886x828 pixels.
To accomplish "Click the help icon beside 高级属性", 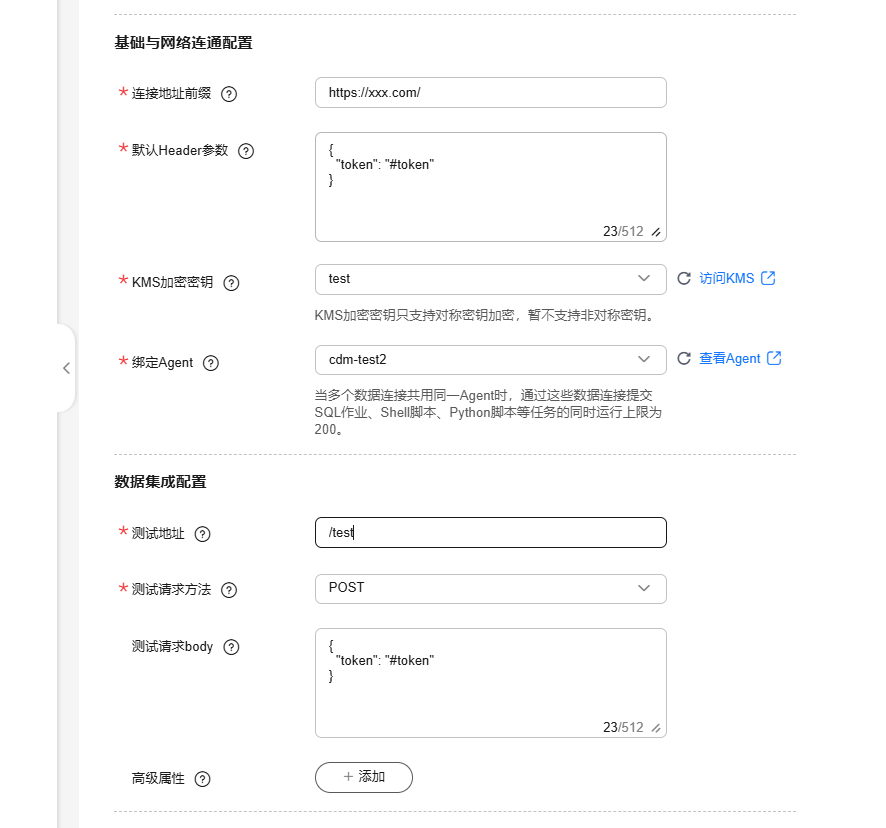I will tap(203, 779).
